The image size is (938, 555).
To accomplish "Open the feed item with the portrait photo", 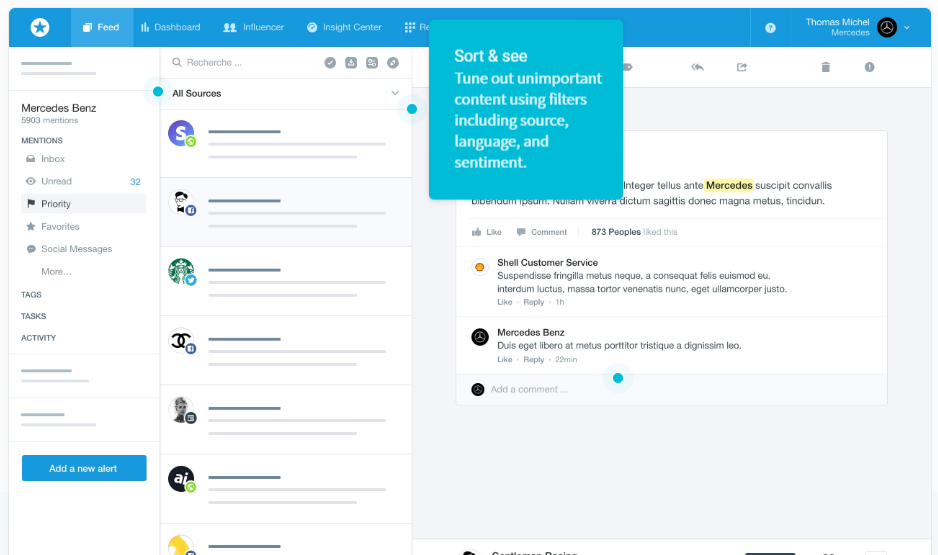I will [286, 420].
